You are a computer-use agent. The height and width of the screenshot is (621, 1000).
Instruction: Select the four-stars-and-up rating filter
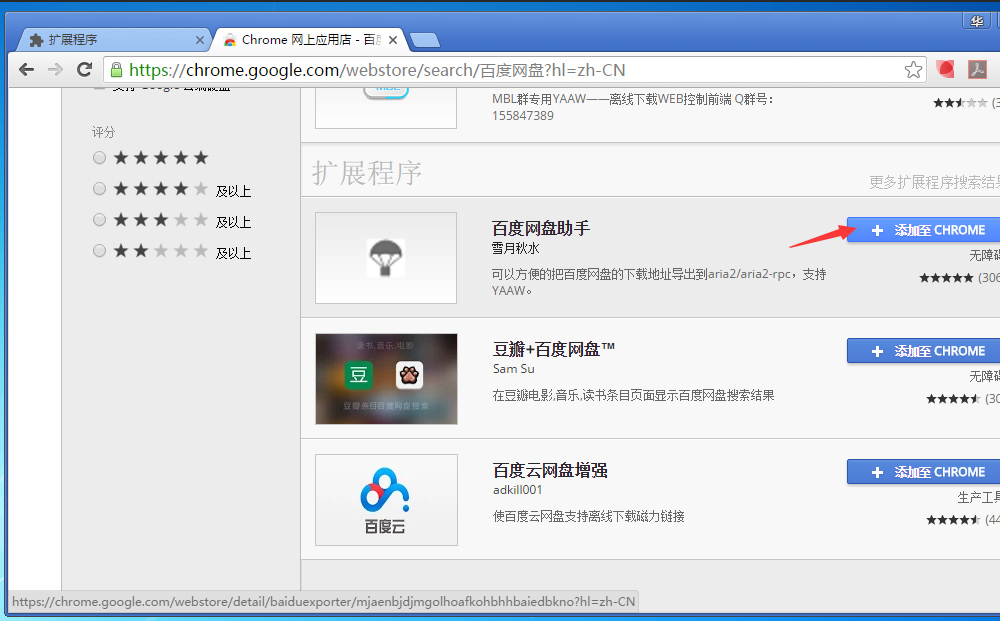tap(99, 188)
